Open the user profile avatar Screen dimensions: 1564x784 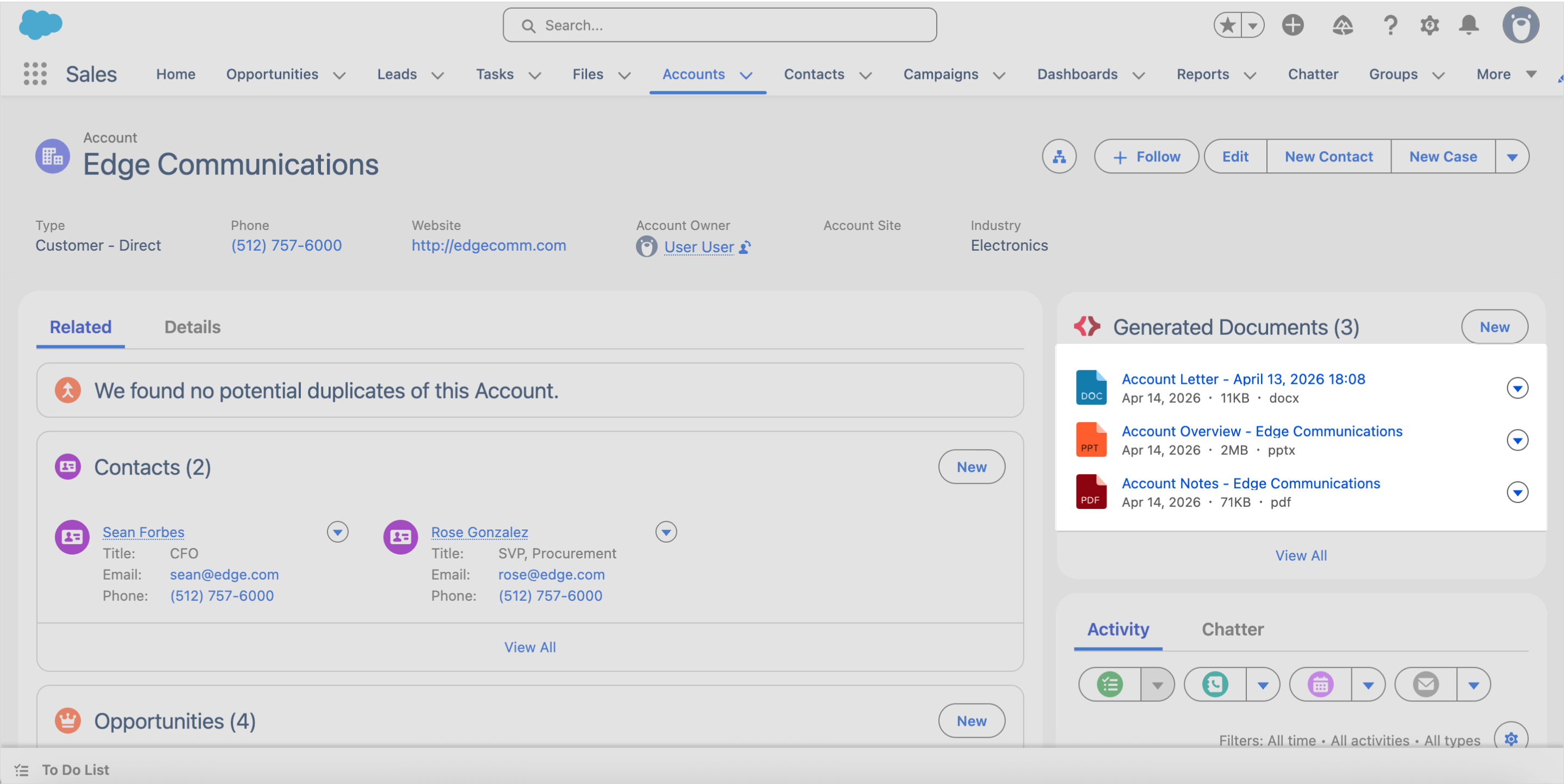pos(1520,26)
